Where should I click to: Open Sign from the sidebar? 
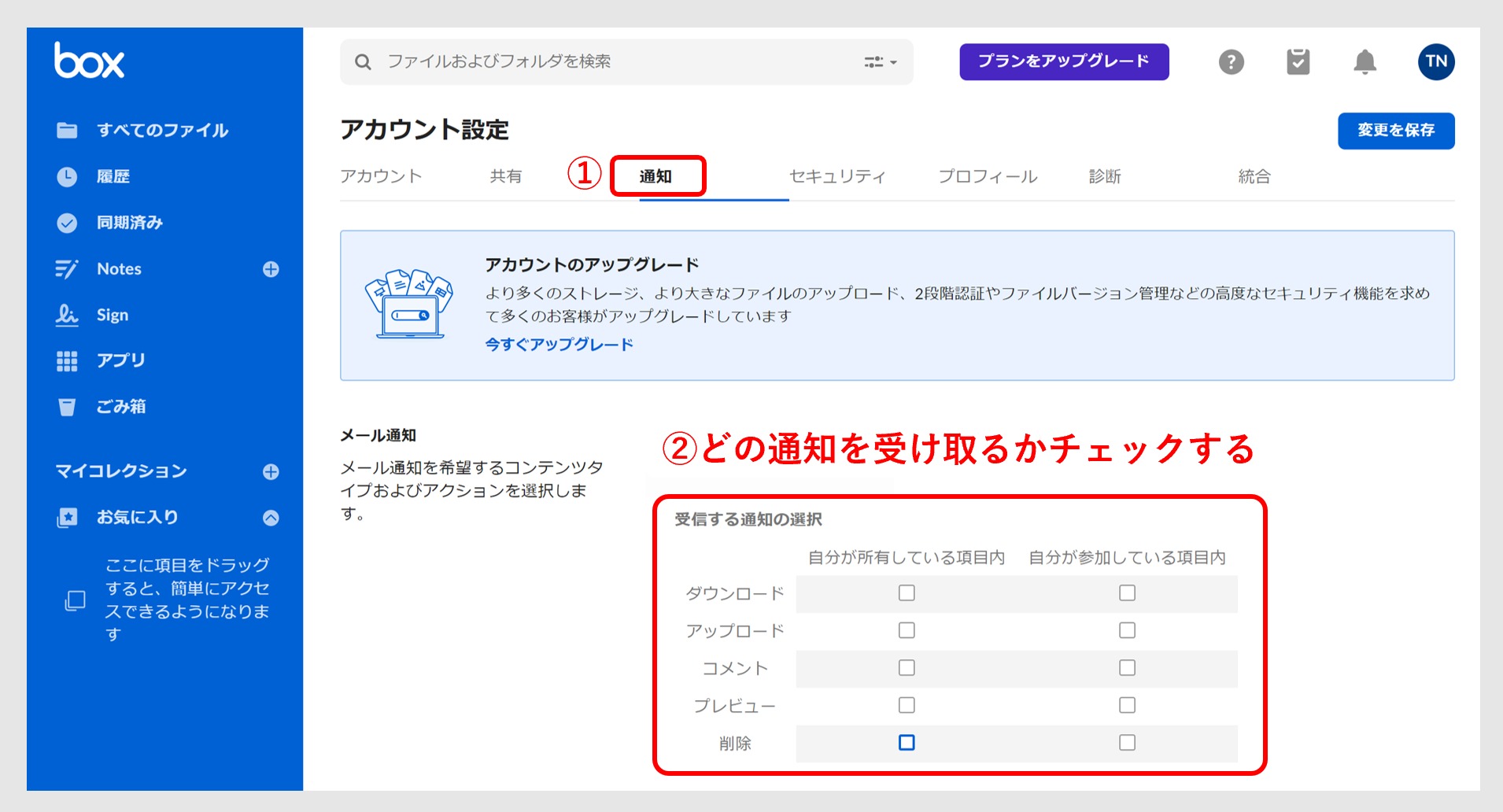113,315
